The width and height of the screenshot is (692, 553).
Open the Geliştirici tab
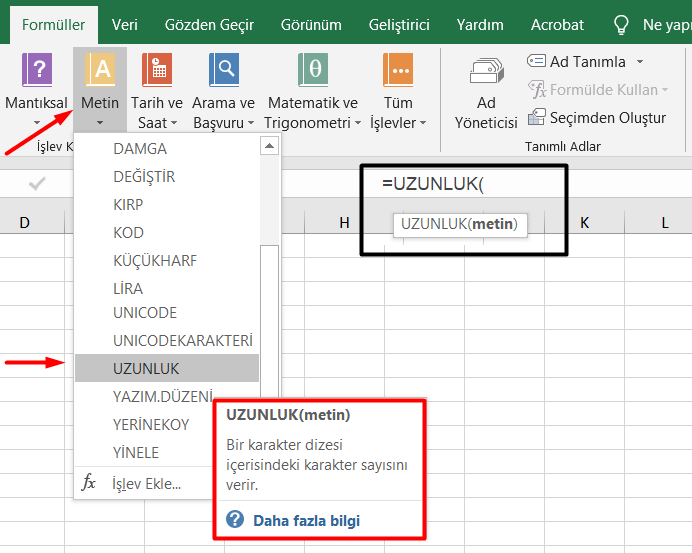[x=399, y=25]
